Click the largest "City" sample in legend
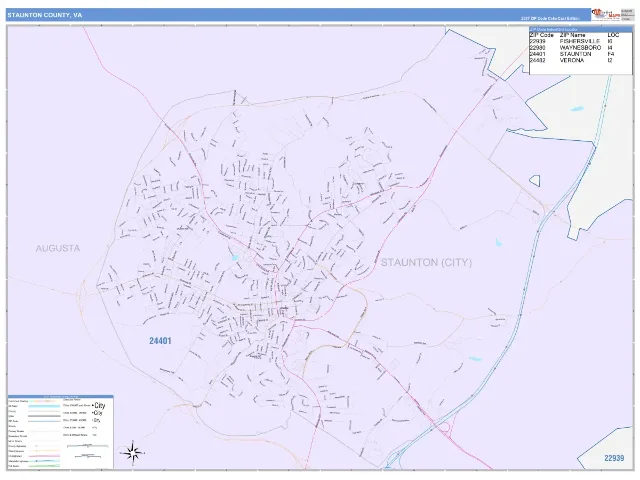The width and height of the screenshot is (640, 480). click(x=98, y=405)
